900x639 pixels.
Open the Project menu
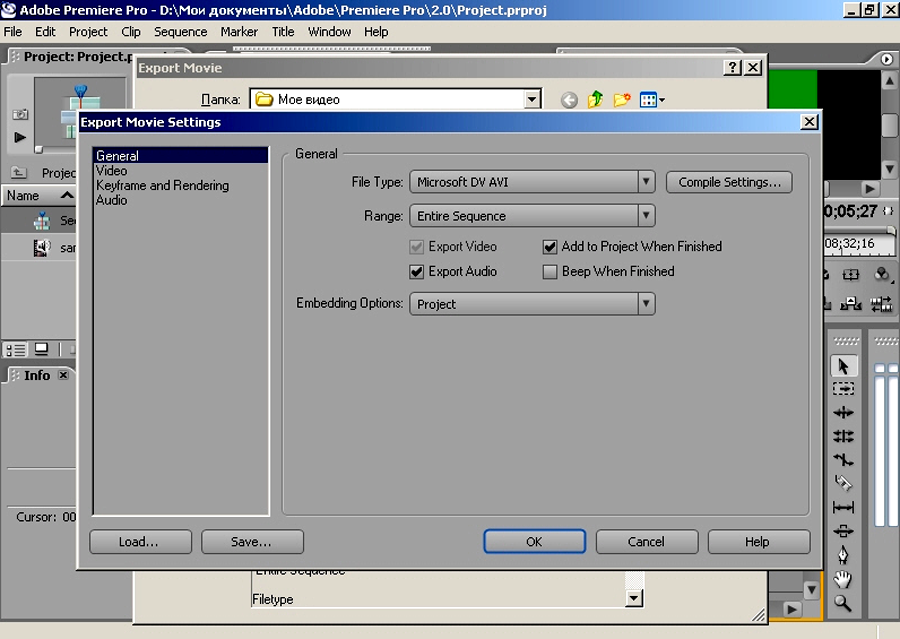[x=88, y=32]
